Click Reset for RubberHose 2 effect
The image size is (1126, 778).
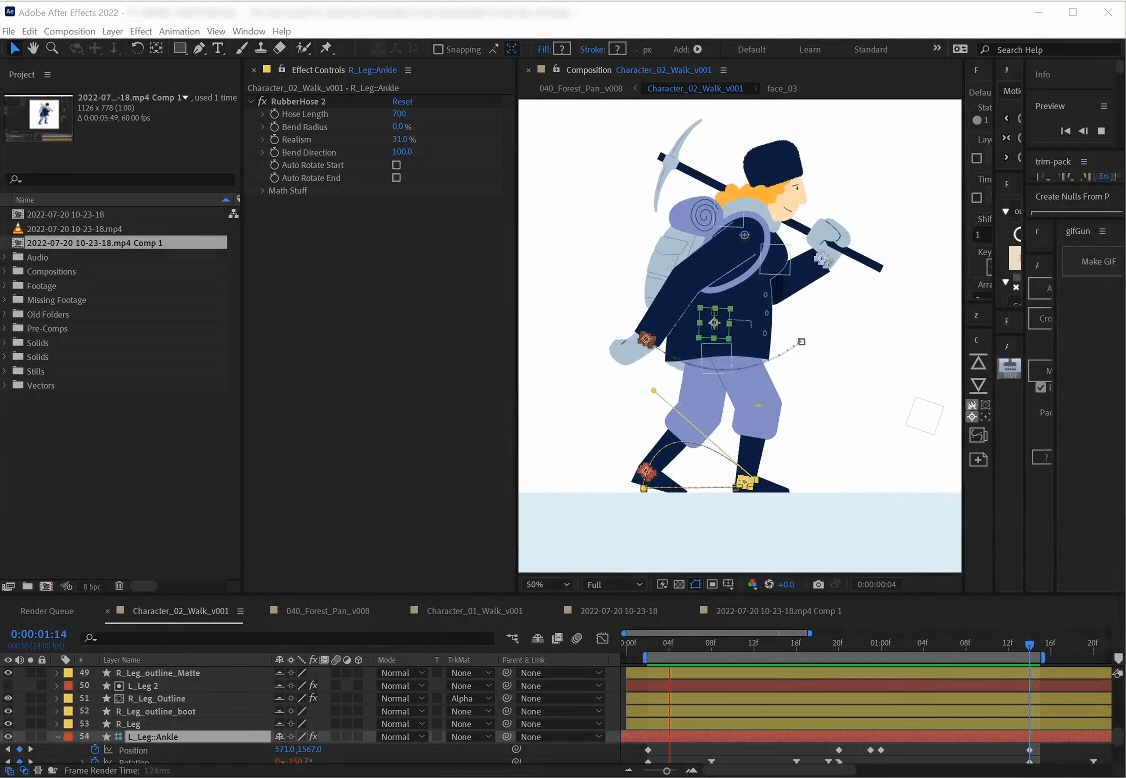402,102
